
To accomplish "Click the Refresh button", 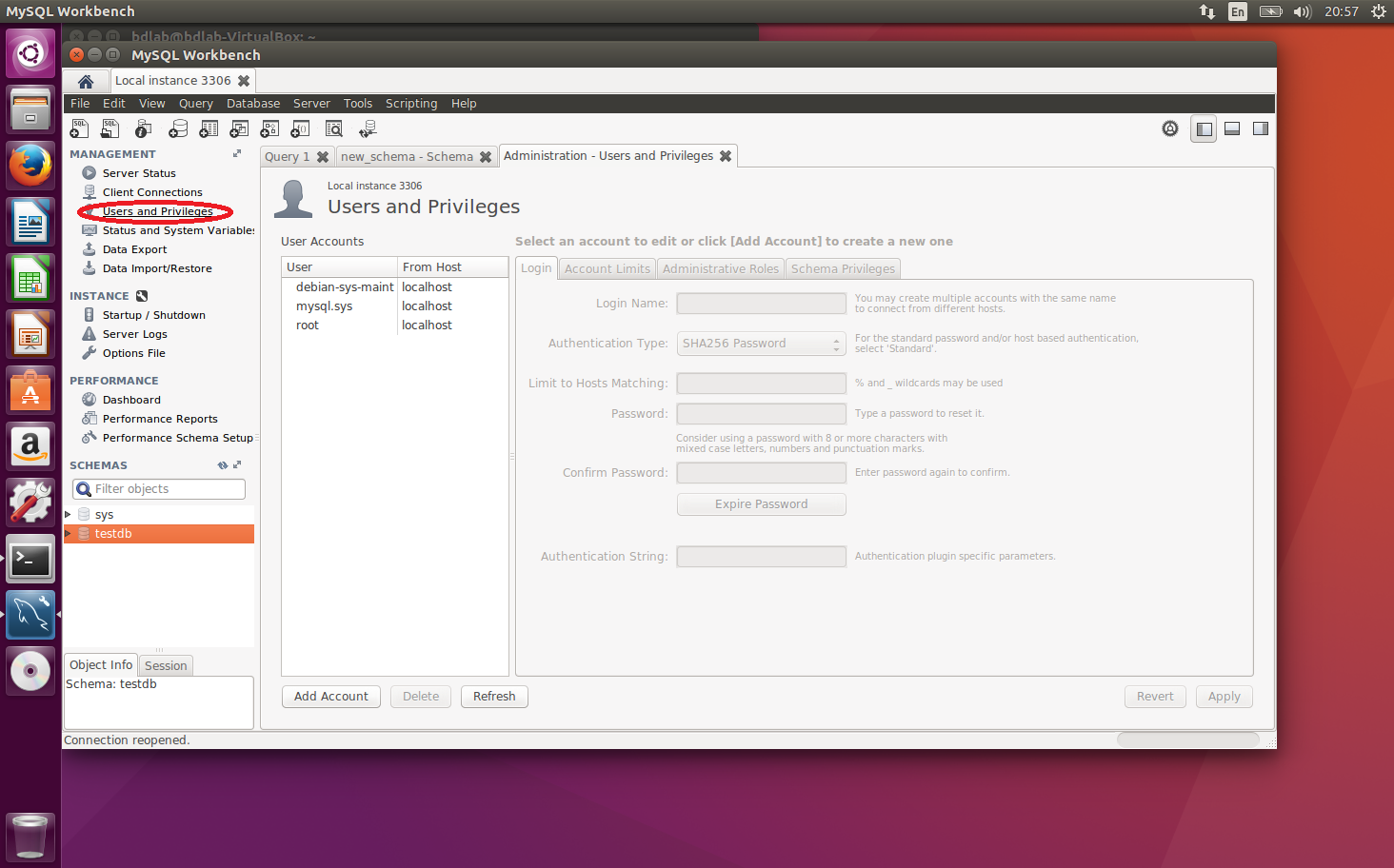I will (494, 697).
